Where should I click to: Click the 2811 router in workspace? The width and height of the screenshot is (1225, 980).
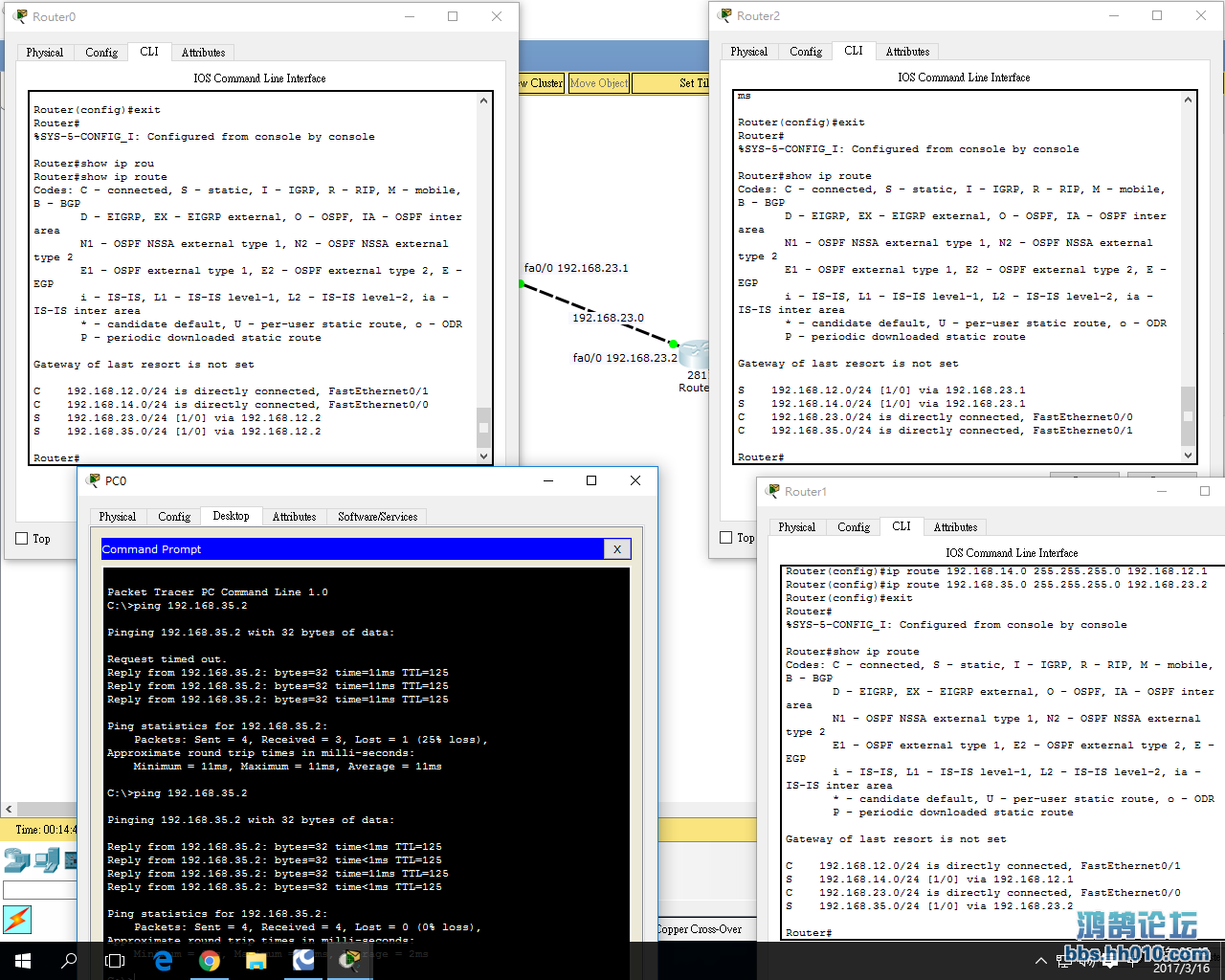coord(695,356)
